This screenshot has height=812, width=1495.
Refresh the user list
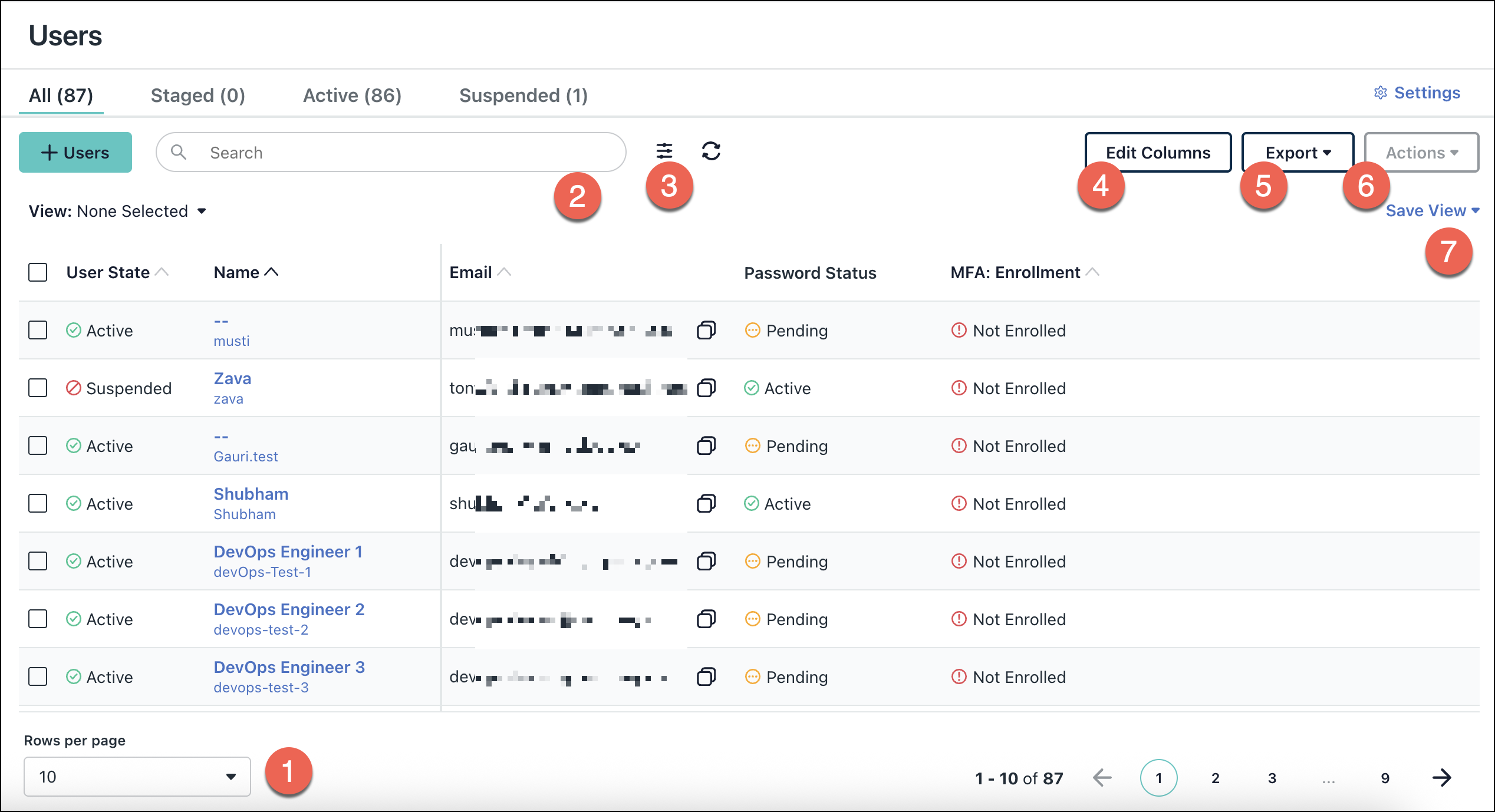712,152
